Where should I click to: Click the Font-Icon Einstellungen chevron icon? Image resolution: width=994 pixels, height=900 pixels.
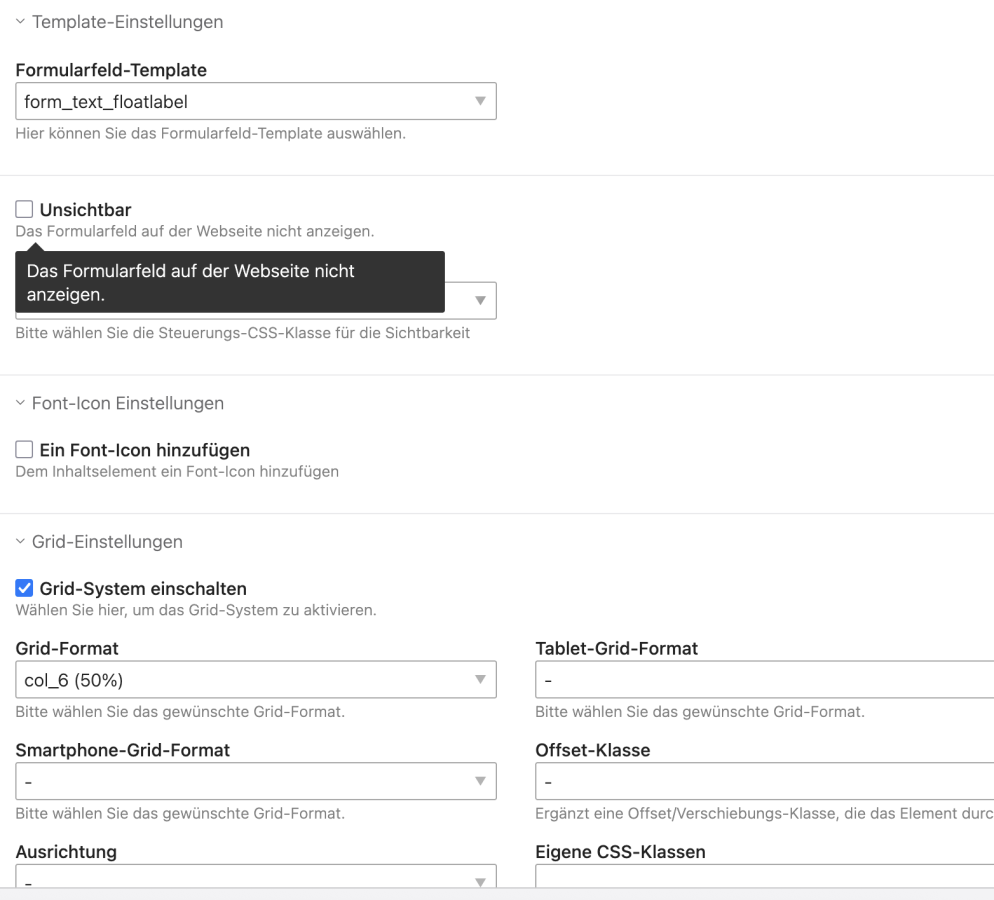tap(21, 404)
